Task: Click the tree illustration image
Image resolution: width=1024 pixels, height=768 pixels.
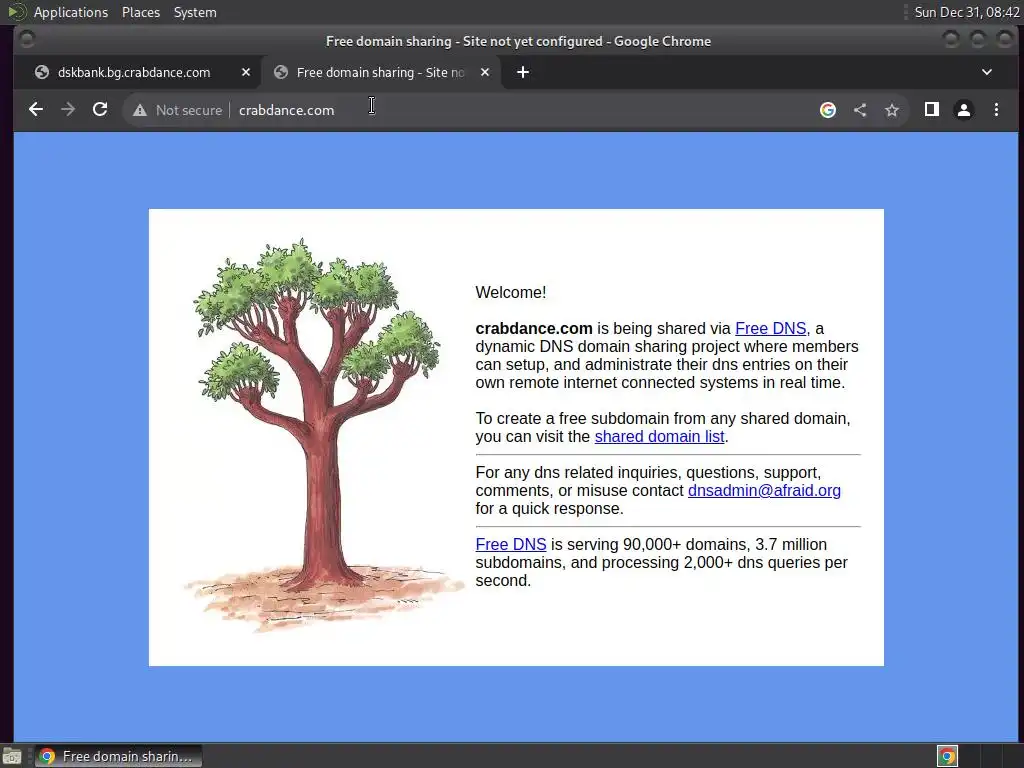Action: click(323, 435)
